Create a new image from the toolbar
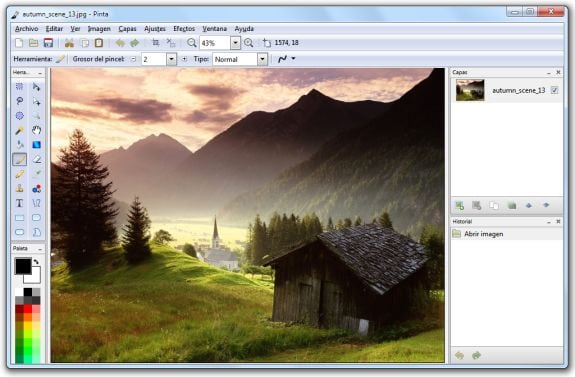Screen dimensions: 575x377 tap(19, 43)
